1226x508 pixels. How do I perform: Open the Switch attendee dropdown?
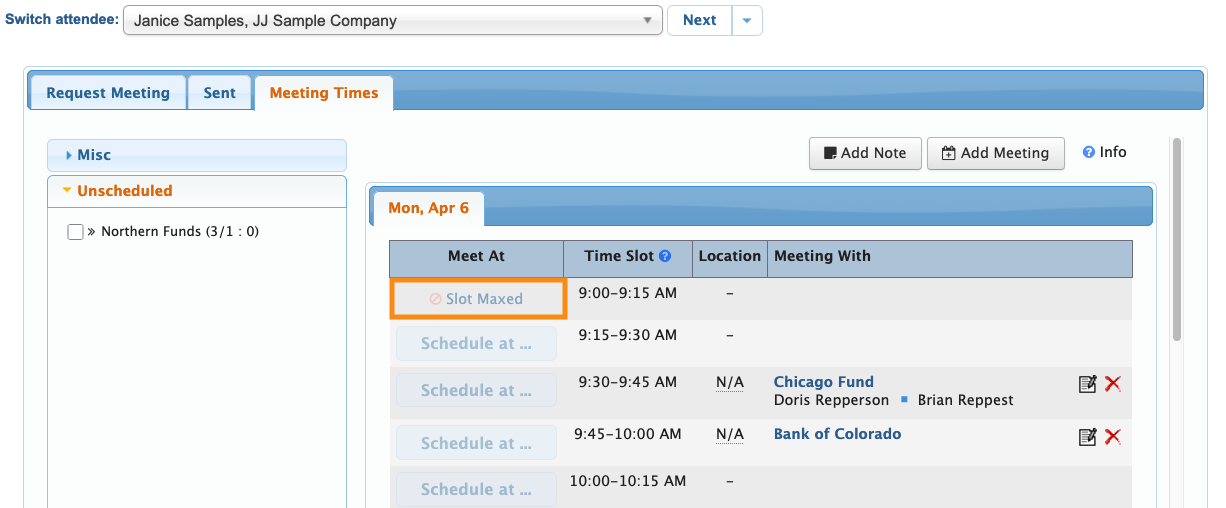click(x=393, y=20)
